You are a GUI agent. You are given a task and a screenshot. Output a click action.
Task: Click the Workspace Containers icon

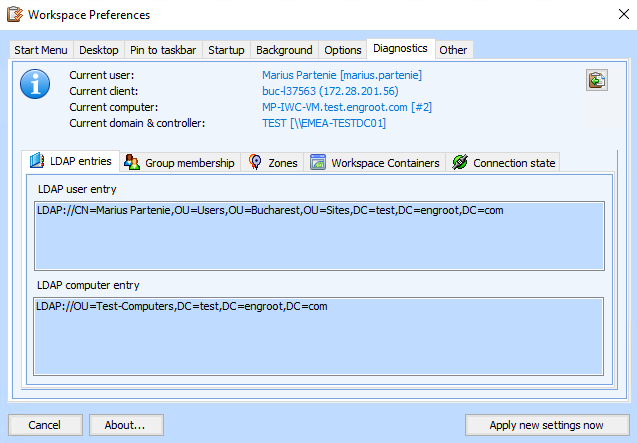pos(318,162)
